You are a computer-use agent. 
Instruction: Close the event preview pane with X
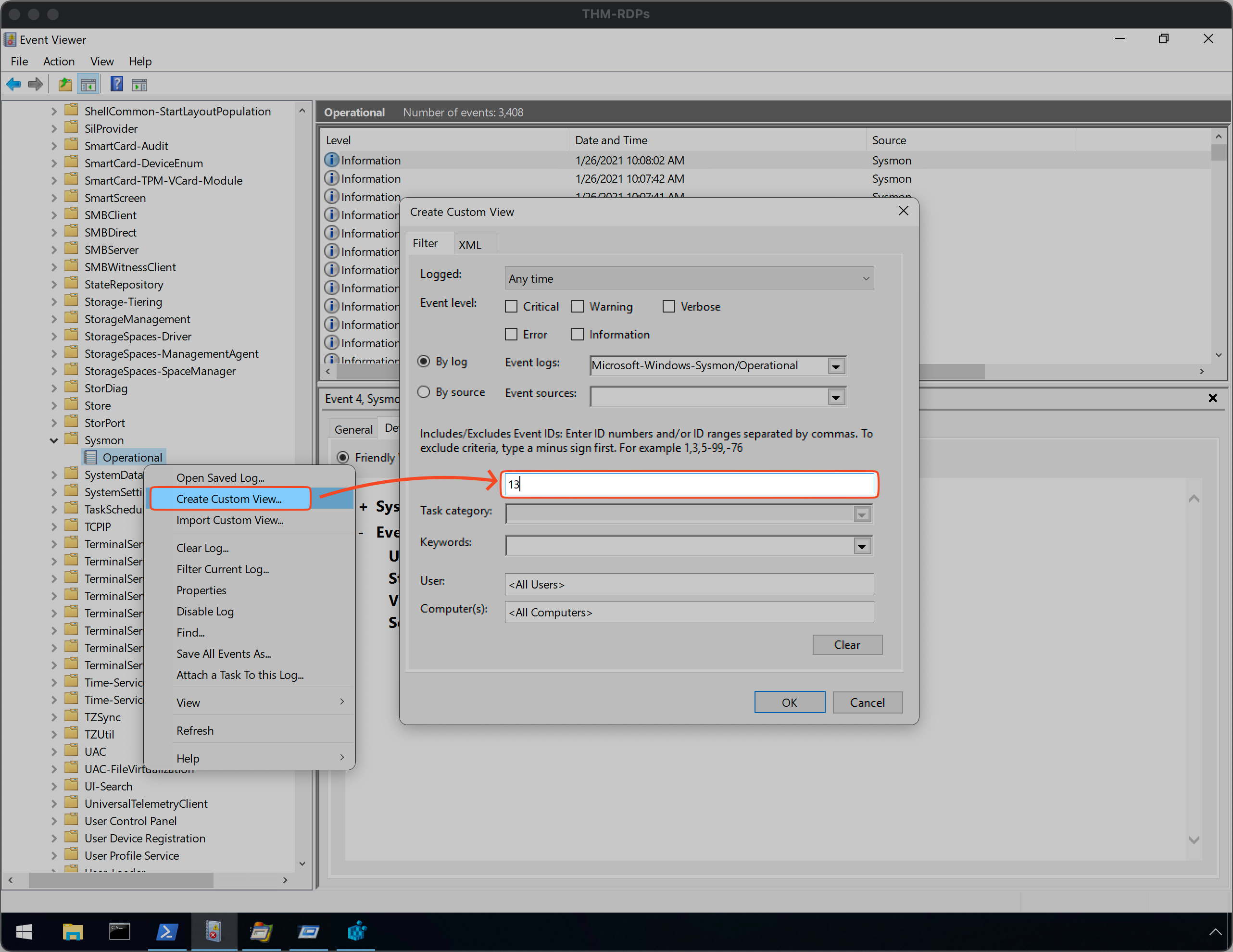[1212, 398]
